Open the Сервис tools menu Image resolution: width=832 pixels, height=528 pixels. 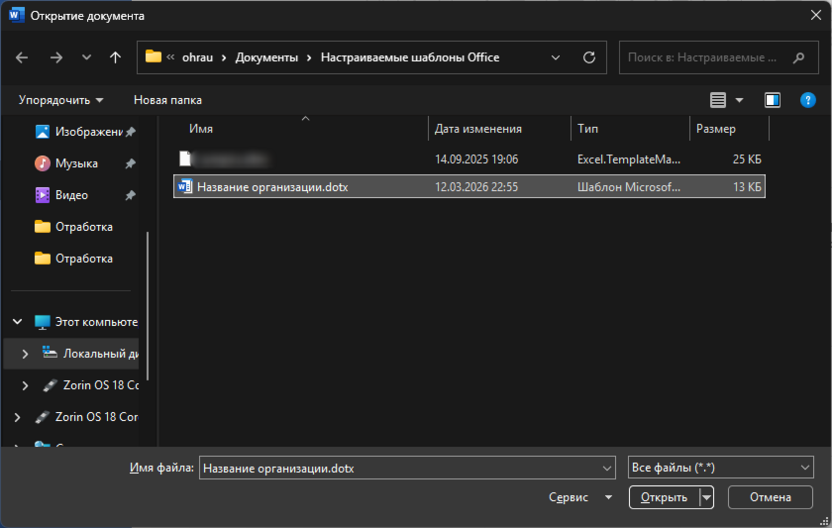[580, 497]
